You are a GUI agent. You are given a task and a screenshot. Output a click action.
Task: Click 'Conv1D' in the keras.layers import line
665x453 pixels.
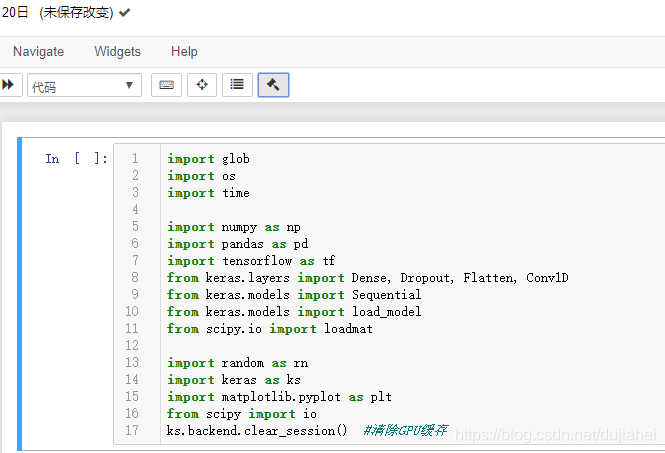pos(547,277)
